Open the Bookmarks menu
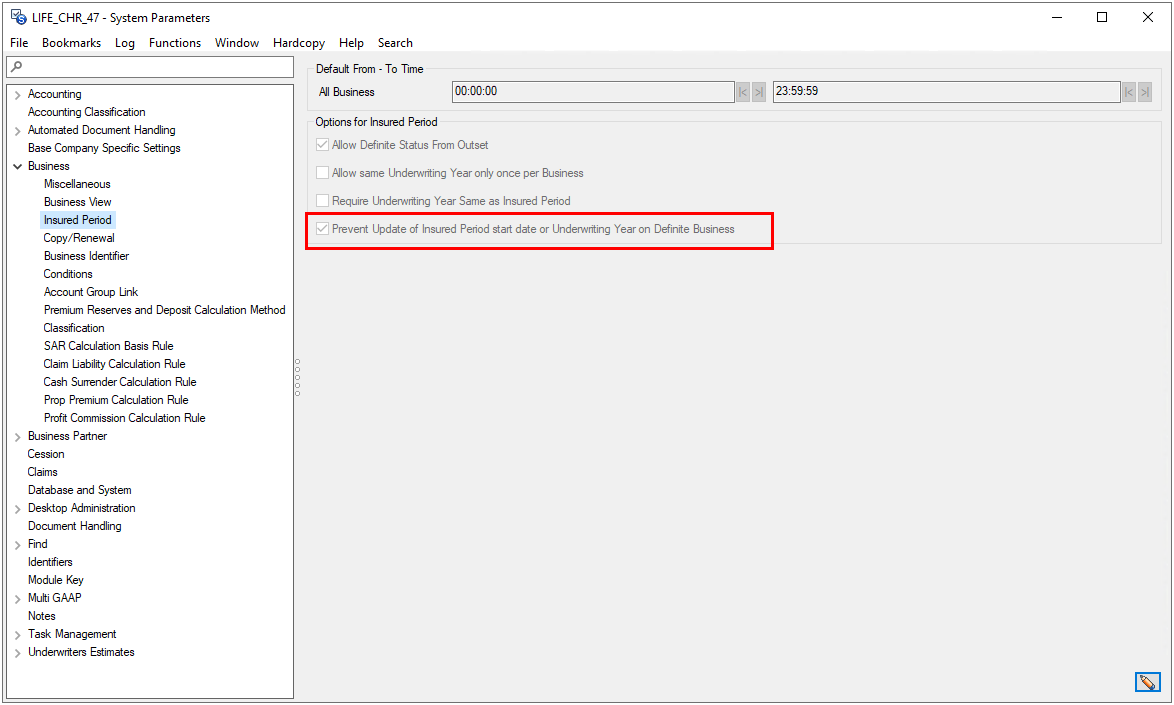The height and width of the screenshot is (705, 1174). [x=71, y=43]
